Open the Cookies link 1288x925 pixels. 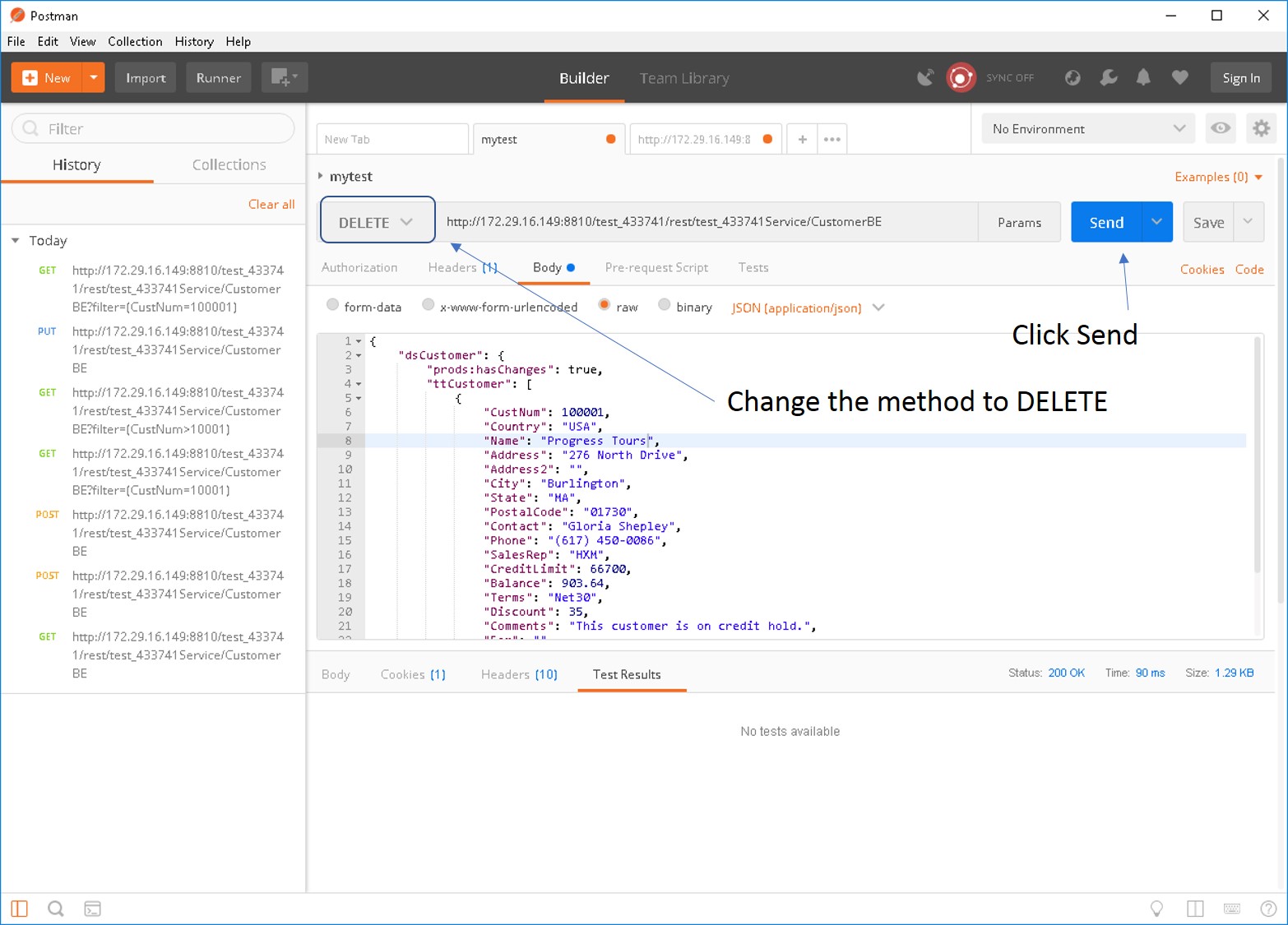(x=1202, y=269)
